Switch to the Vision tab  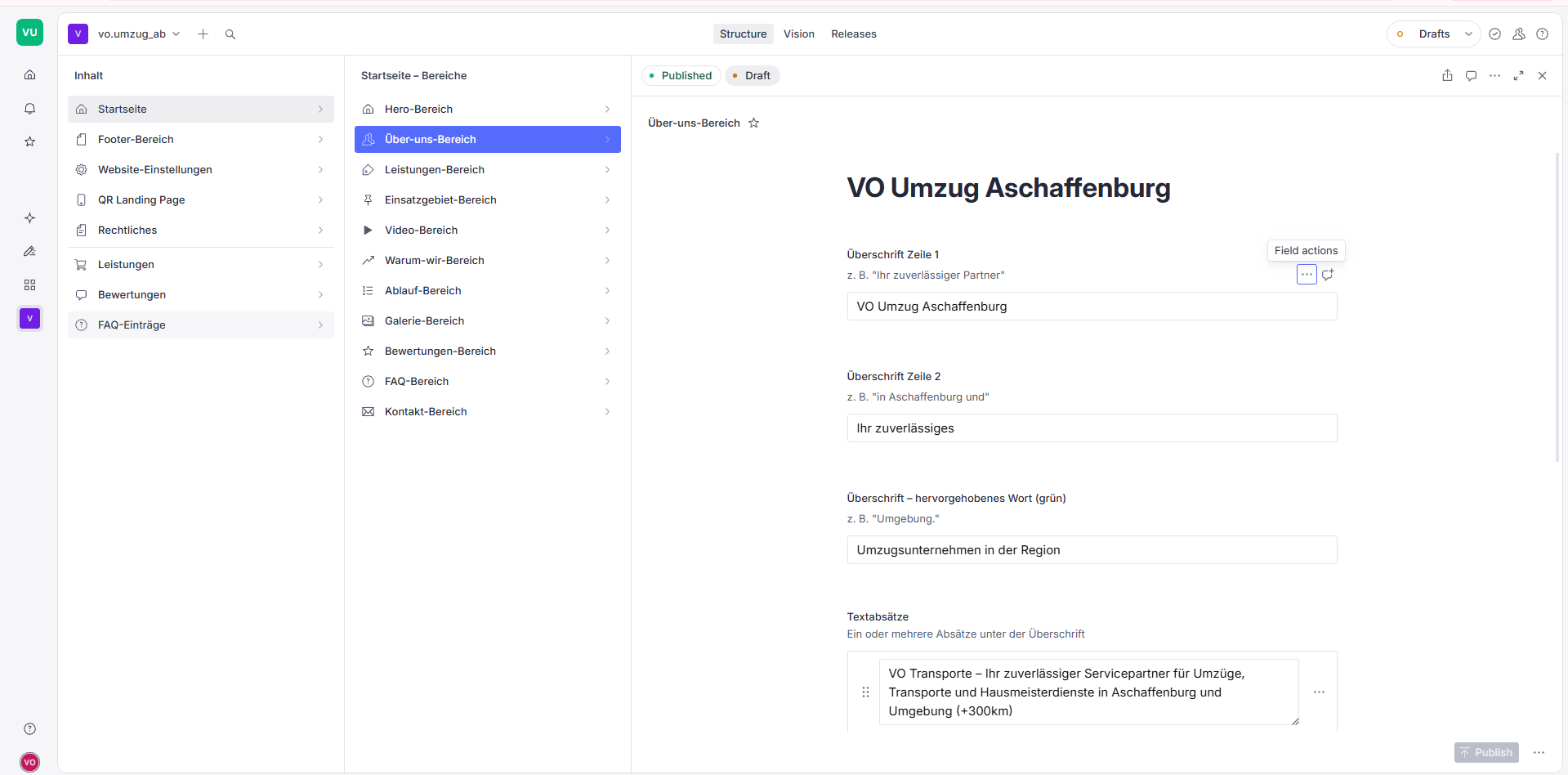pyautogui.click(x=798, y=34)
